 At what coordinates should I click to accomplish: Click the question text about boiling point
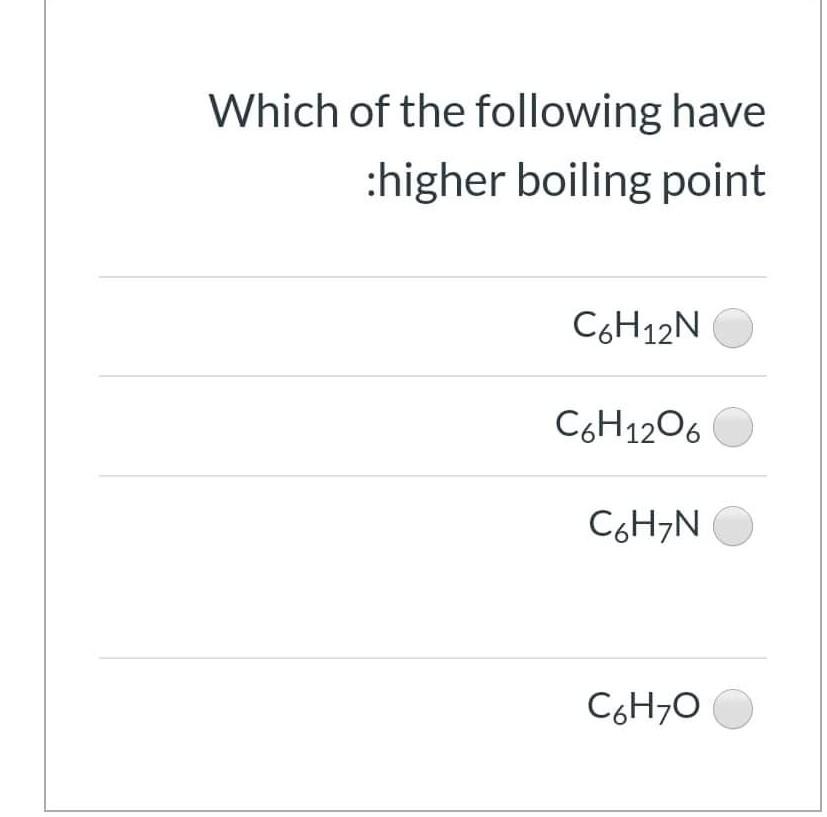point(486,145)
